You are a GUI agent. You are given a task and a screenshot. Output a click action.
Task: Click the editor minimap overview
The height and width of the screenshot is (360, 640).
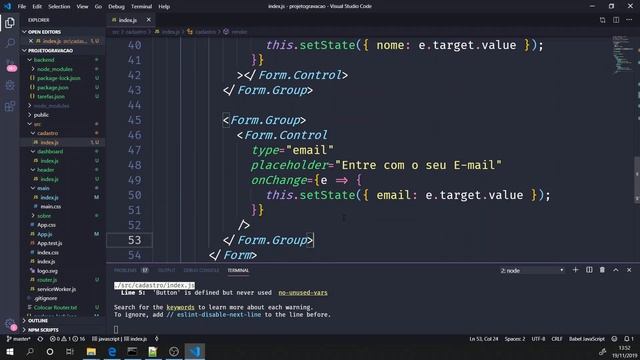623,55
